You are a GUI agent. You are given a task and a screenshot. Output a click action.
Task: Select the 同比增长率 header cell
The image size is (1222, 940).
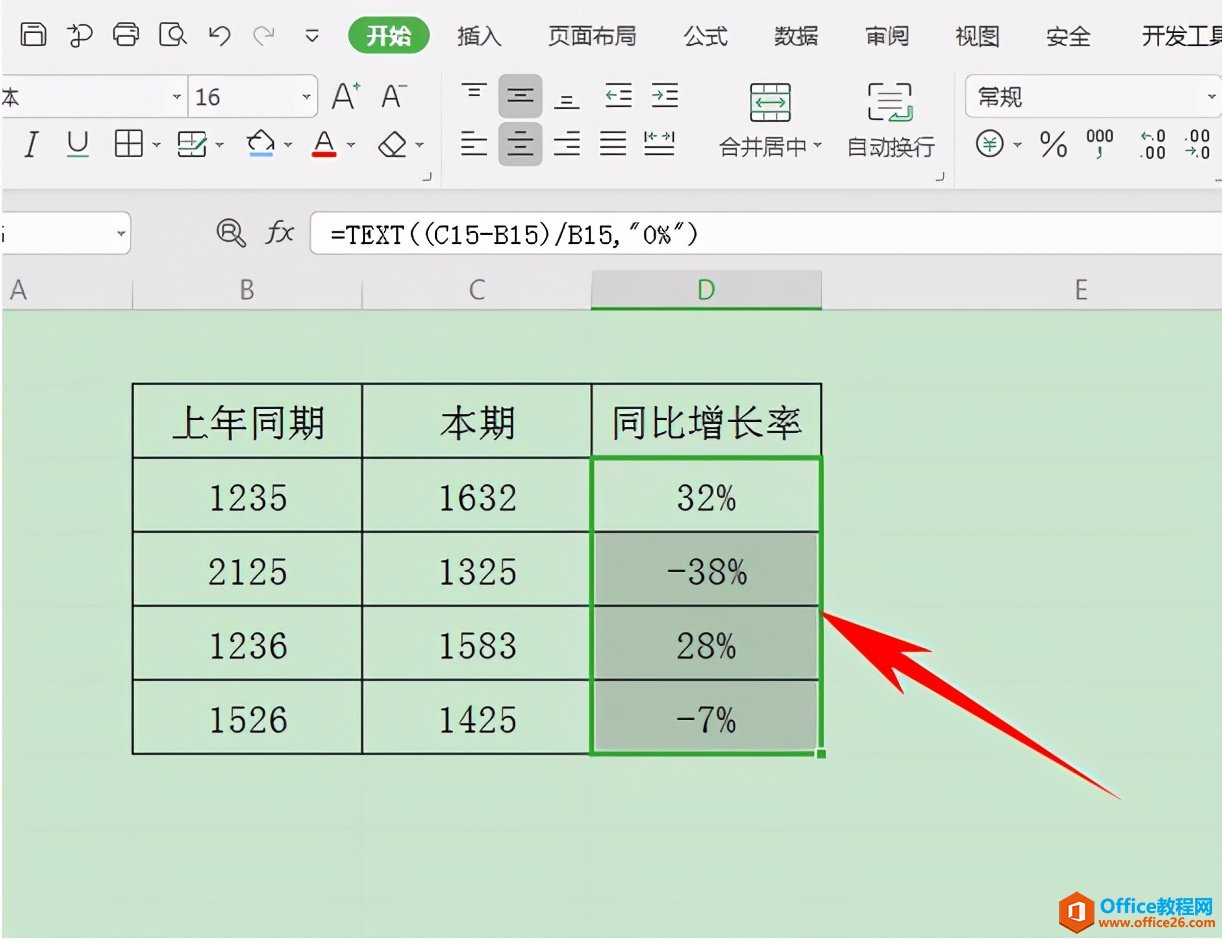pos(706,422)
